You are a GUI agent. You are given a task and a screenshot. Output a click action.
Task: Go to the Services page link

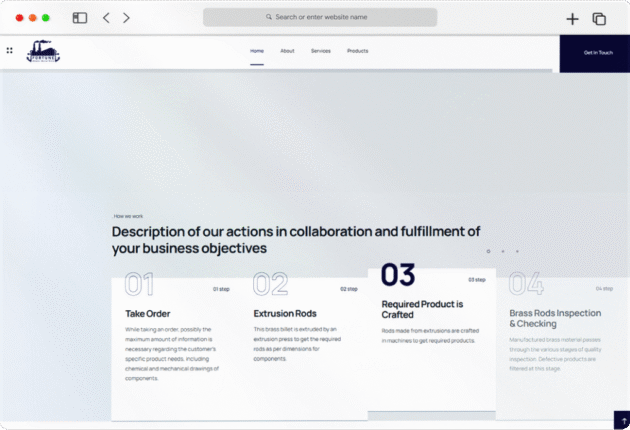320,51
